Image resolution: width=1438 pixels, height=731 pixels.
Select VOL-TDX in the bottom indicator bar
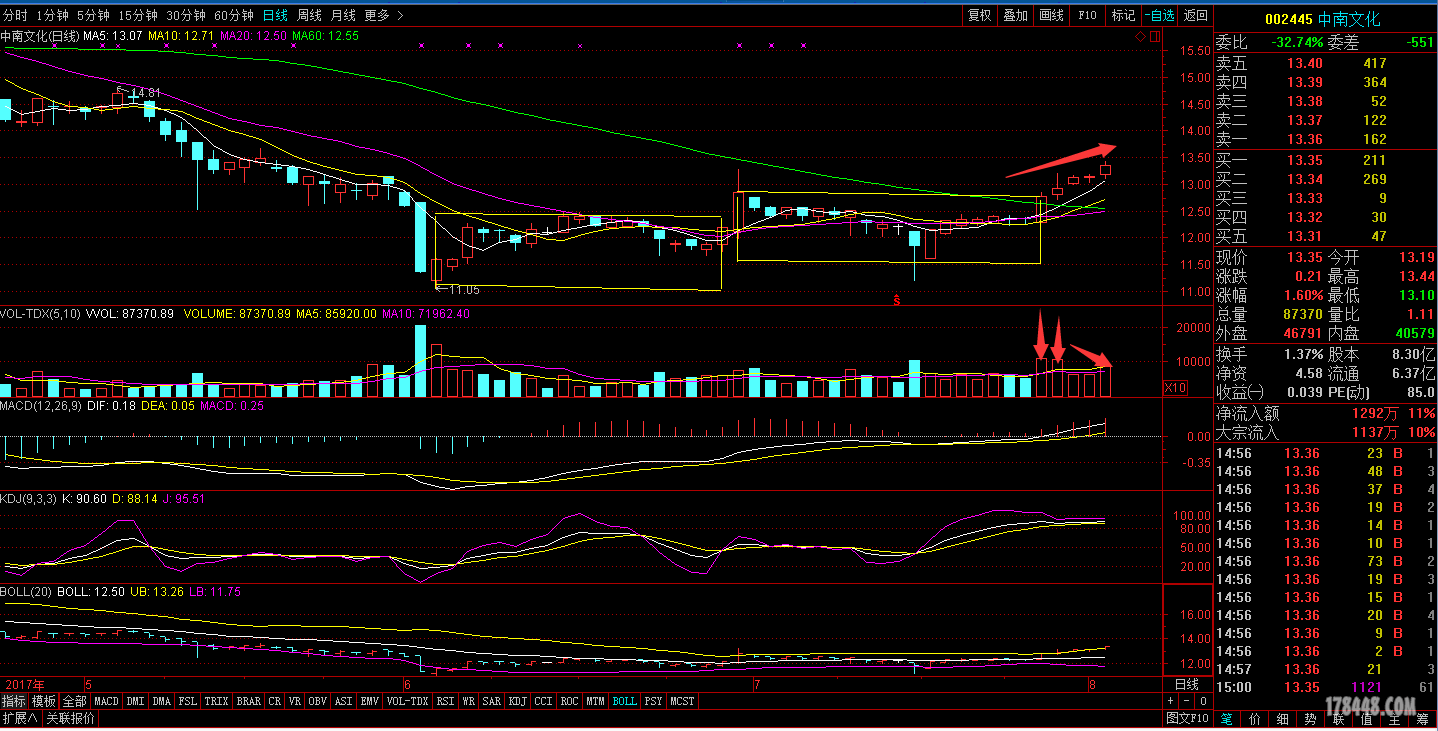click(x=407, y=701)
